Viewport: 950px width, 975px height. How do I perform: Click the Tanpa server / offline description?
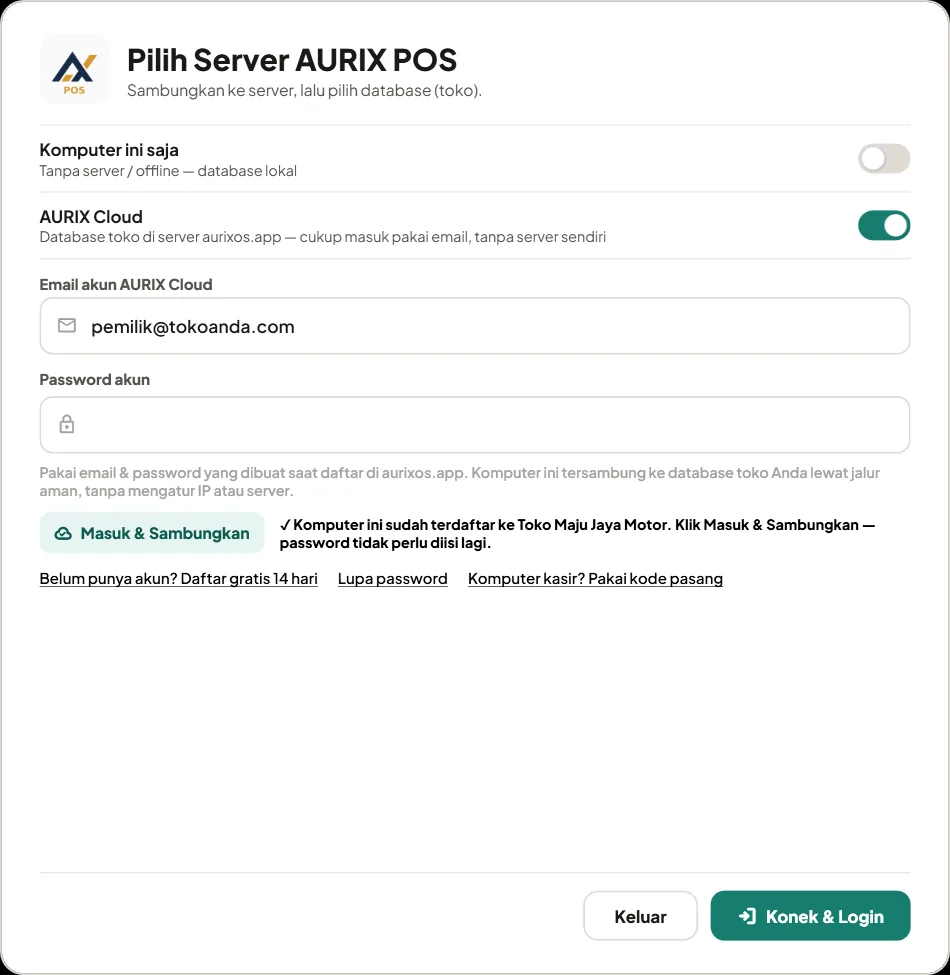[x=168, y=171]
